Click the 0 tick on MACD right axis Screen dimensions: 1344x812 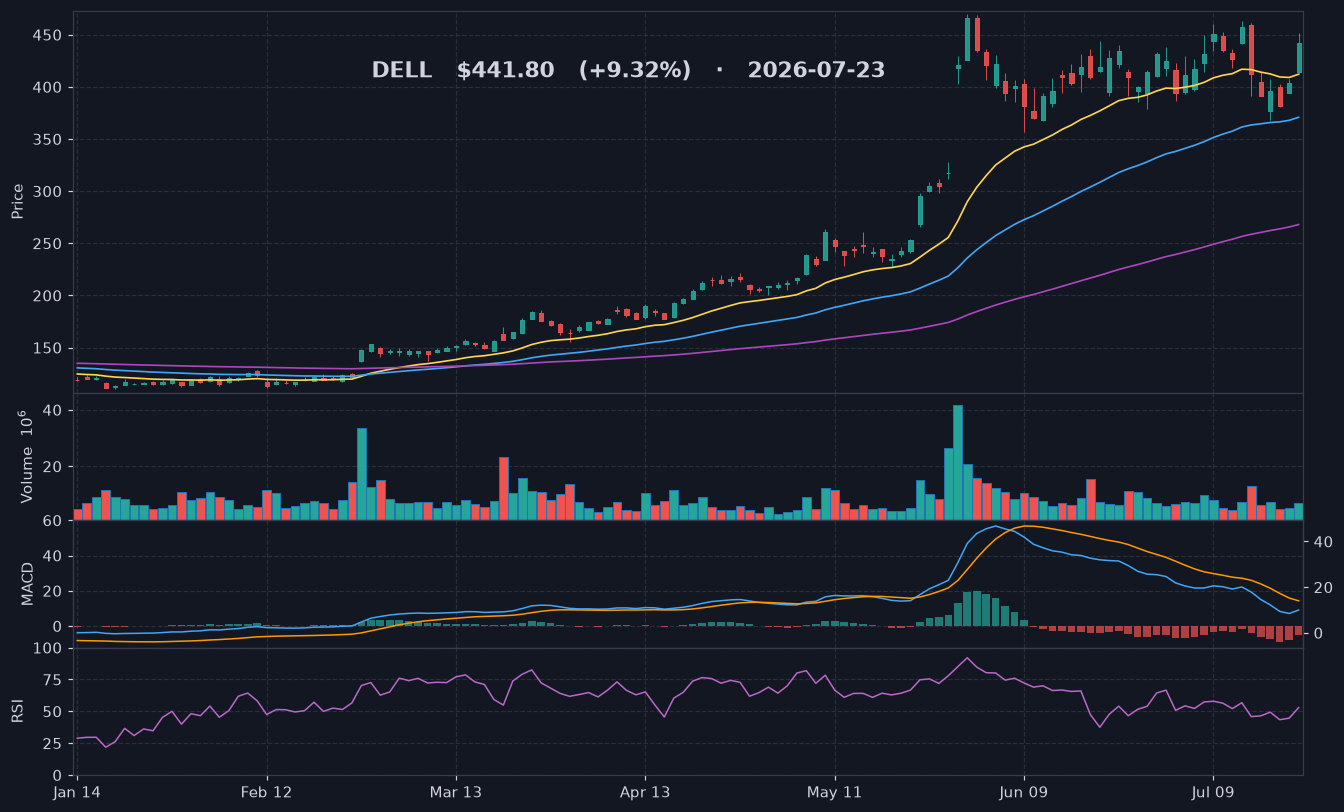(x=1317, y=634)
